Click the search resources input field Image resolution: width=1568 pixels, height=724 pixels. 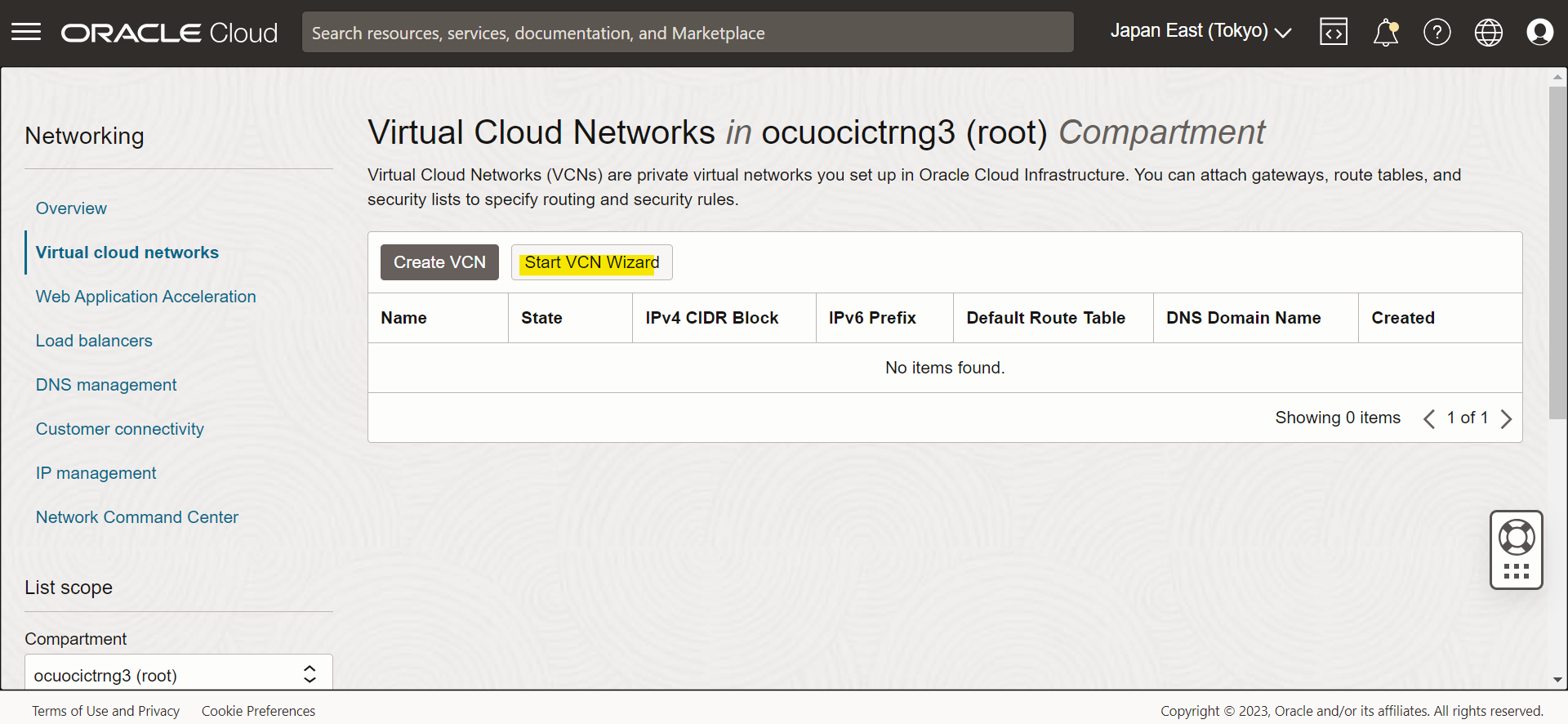(688, 32)
